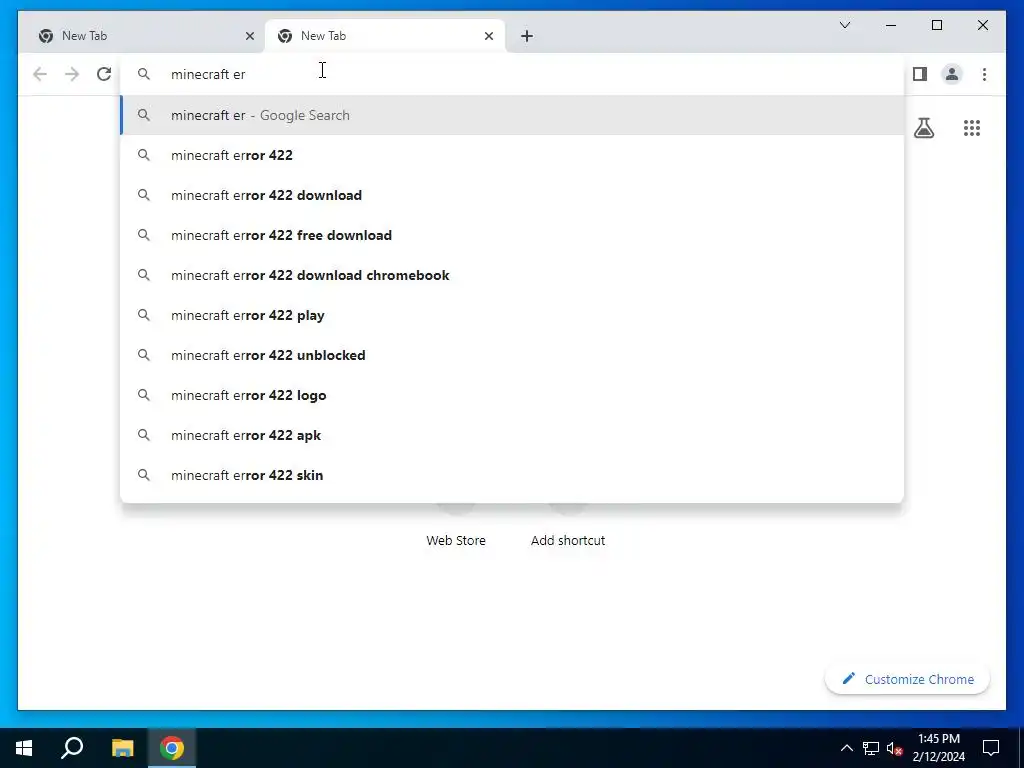1024x768 pixels.
Task: Click search icon beside 'minecraft error 422 skin'
Action: coord(144,475)
